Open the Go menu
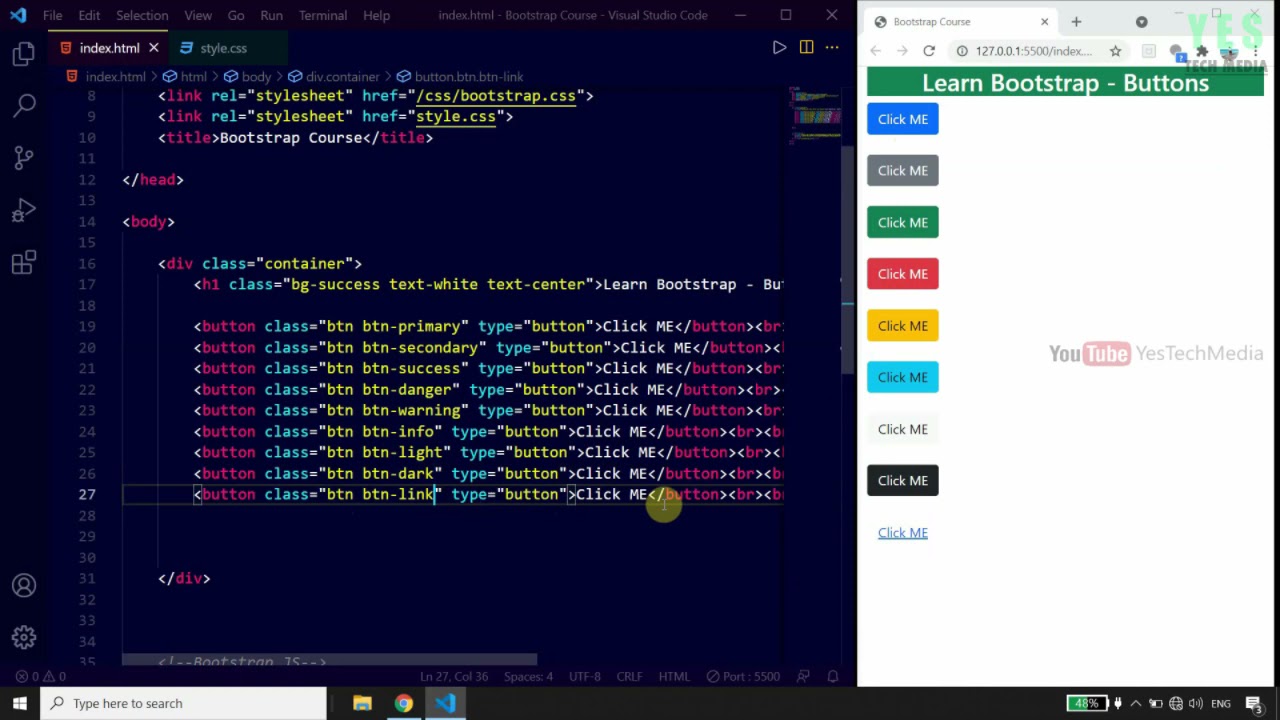This screenshot has width=1280, height=720. [x=236, y=15]
